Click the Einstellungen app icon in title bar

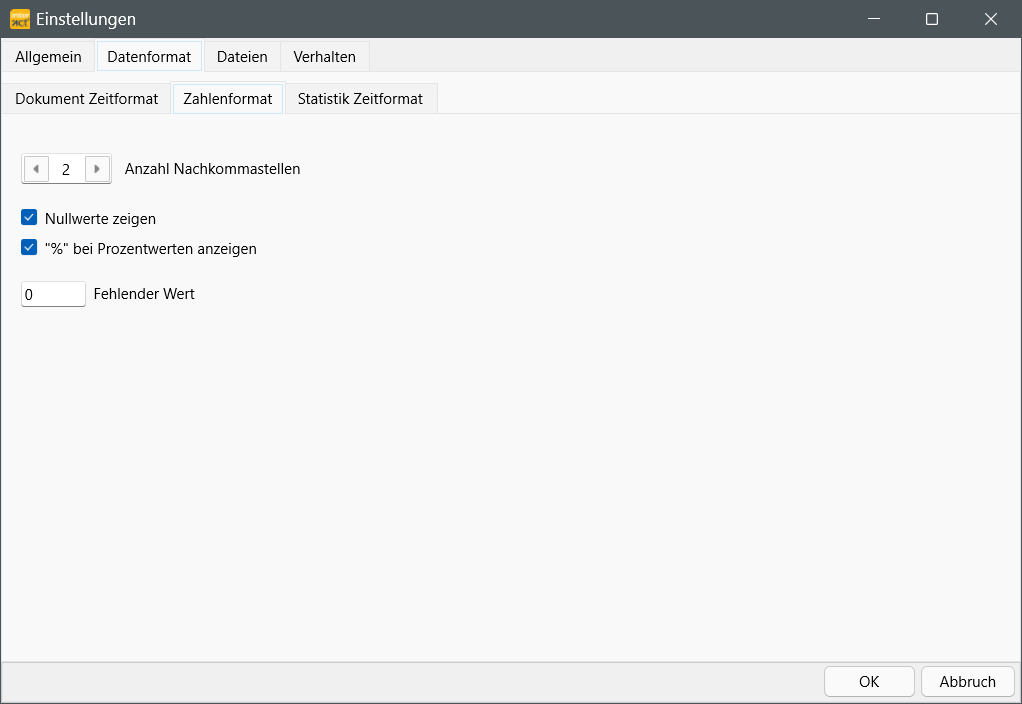click(20, 19)
